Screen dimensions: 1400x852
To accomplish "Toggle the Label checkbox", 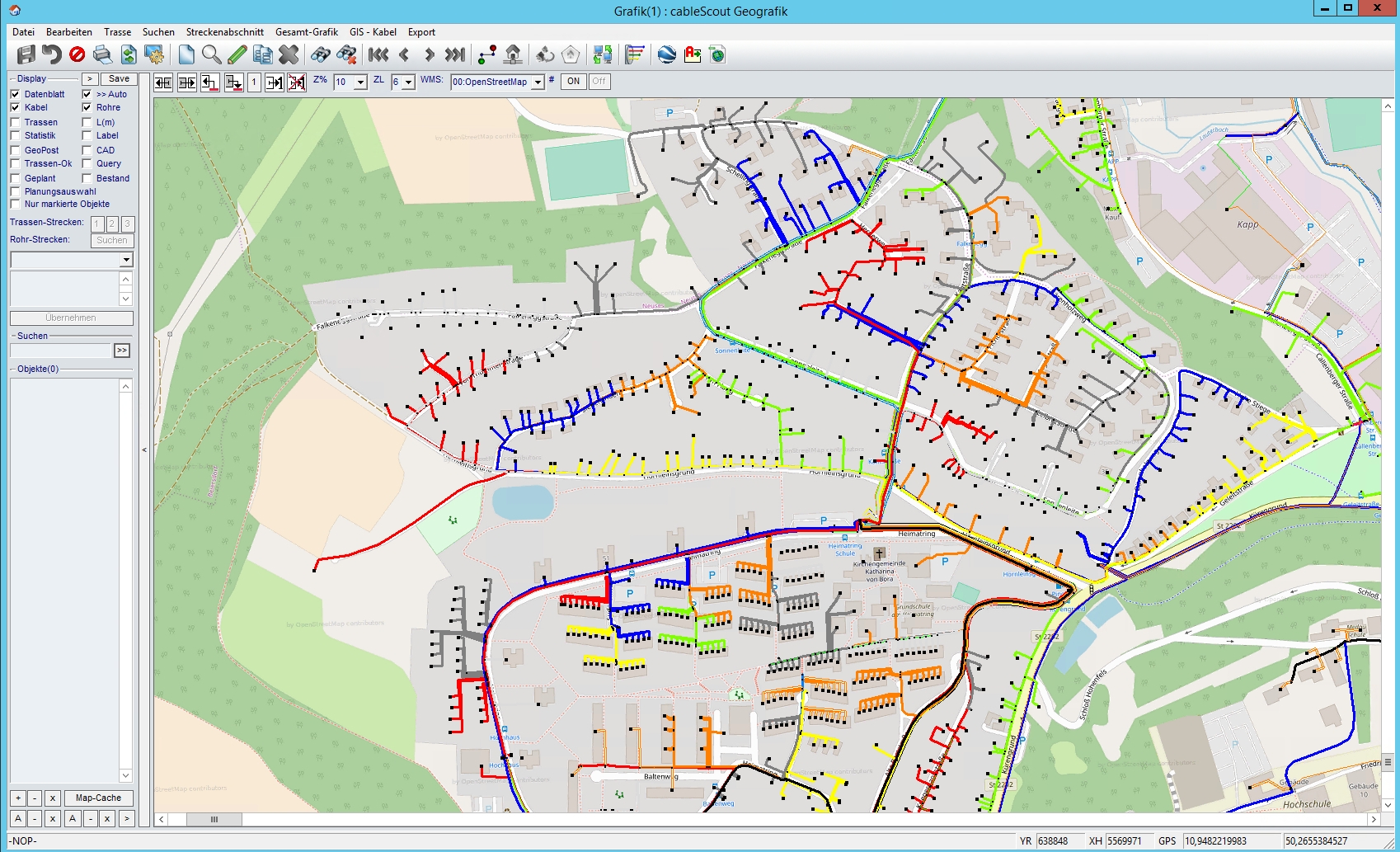I will point(87,135).
